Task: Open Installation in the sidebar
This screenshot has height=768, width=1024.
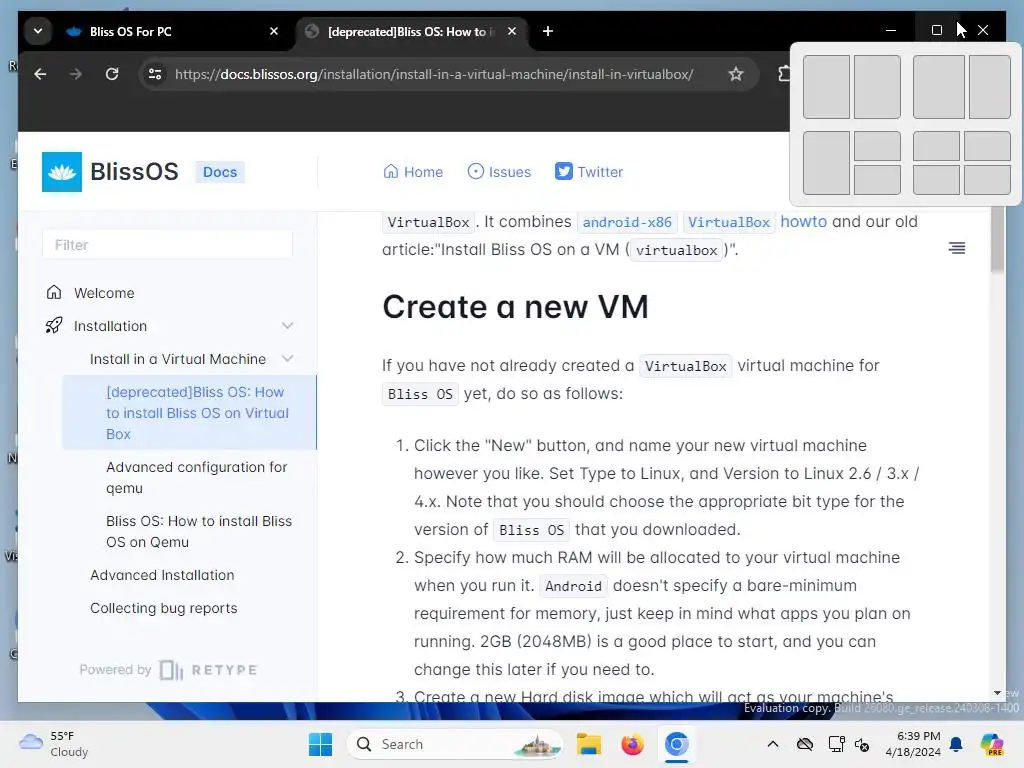Action: pos(110,326)
